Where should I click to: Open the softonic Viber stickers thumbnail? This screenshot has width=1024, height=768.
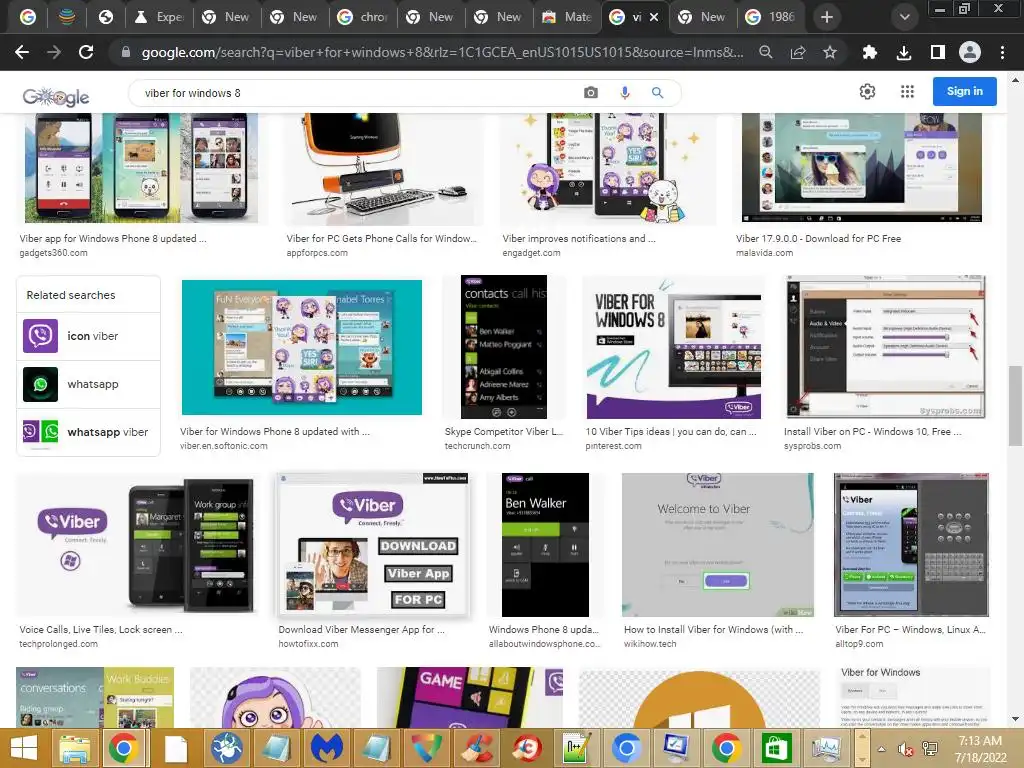[302, 347]
